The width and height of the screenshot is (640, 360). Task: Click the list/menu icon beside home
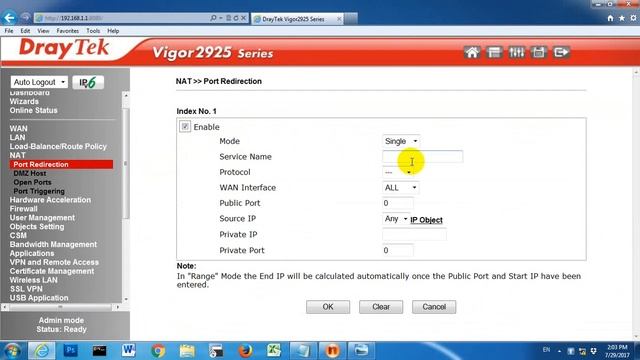[494, 52]
